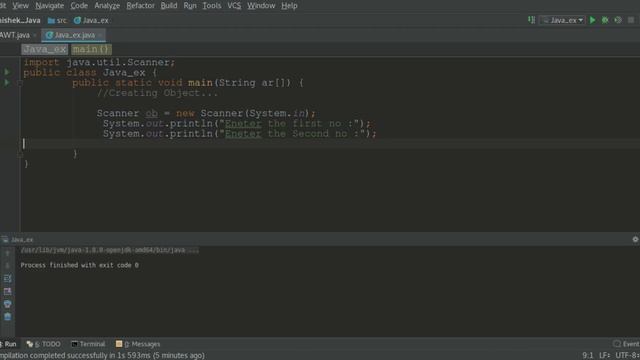Open the Help menu

pos(289,6)
